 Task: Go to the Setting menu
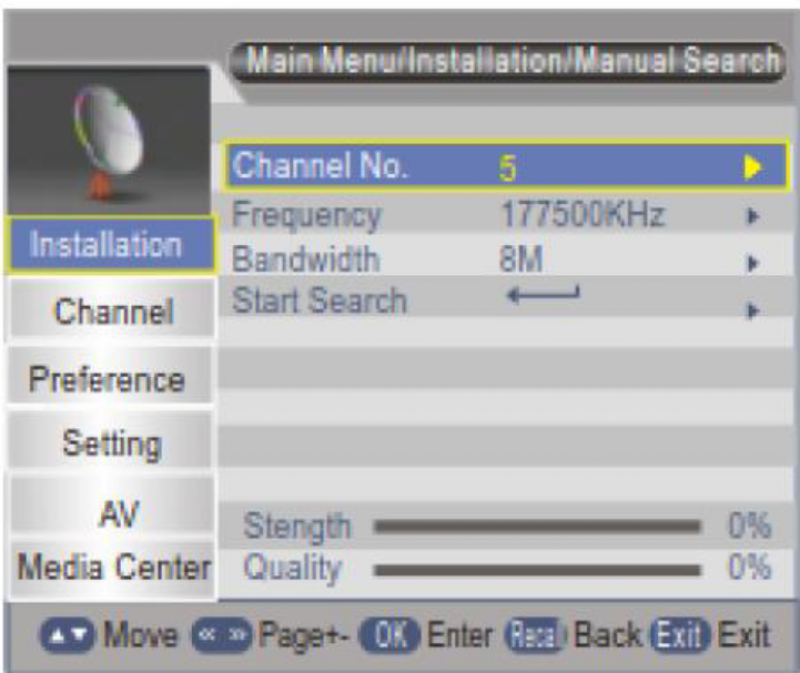[110, 442]
